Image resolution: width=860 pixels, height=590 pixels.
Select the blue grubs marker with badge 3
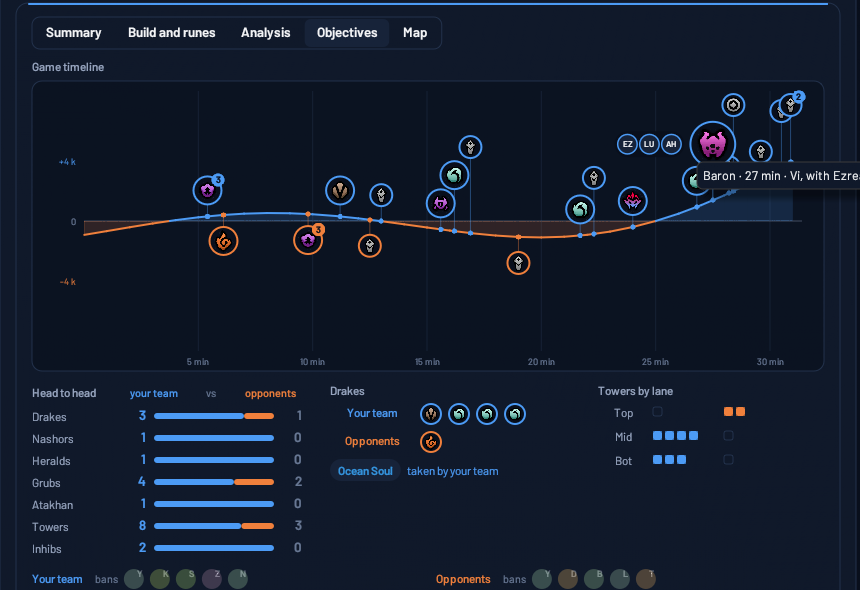[208, 190]
